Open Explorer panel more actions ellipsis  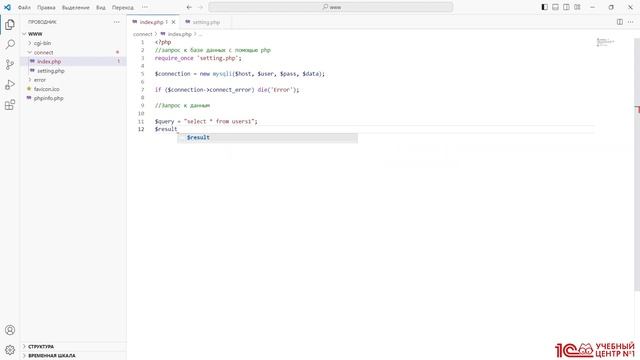click(x=117, y=22)
